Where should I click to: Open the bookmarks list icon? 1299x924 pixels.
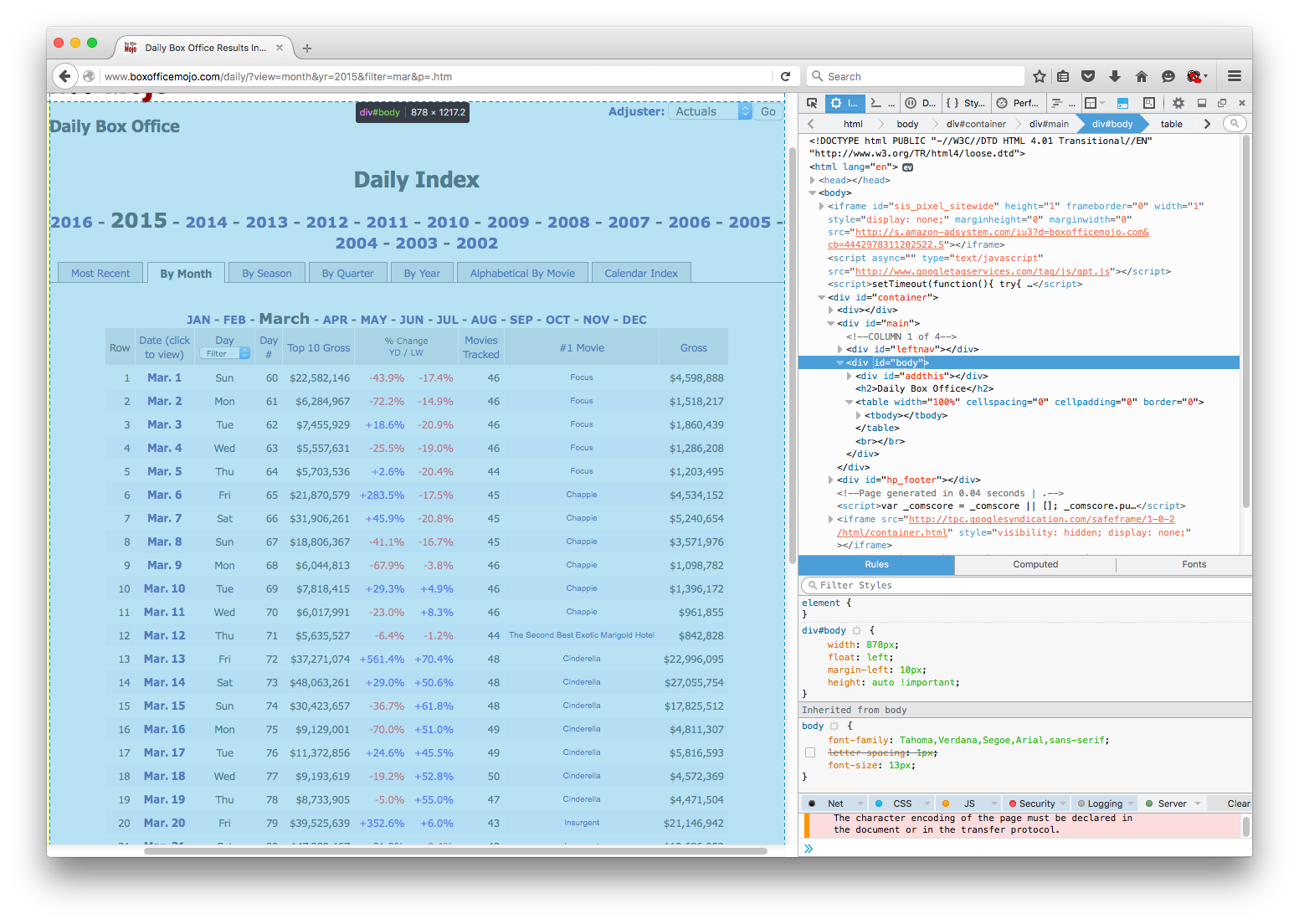click(x=1063, y=76)
